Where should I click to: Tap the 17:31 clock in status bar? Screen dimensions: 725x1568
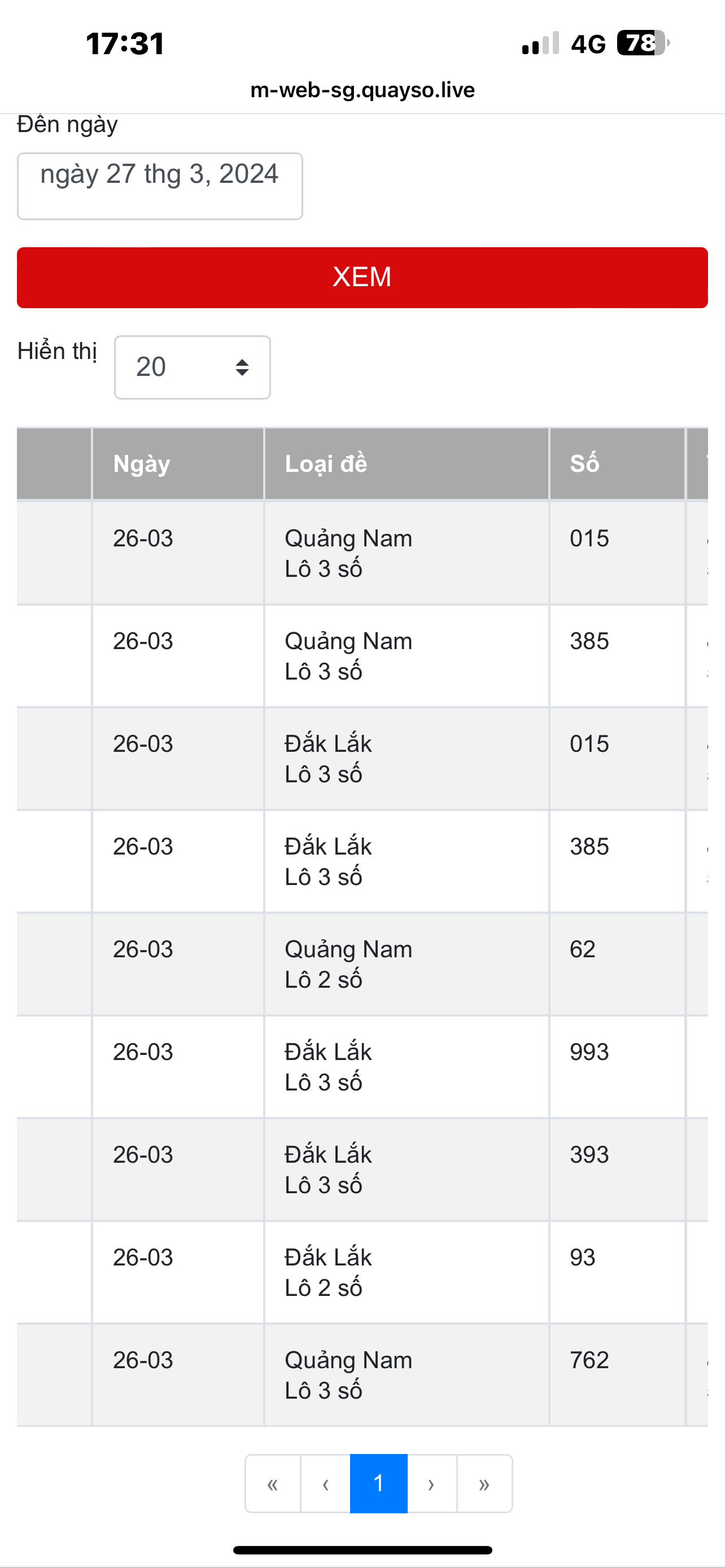(125, 44)
